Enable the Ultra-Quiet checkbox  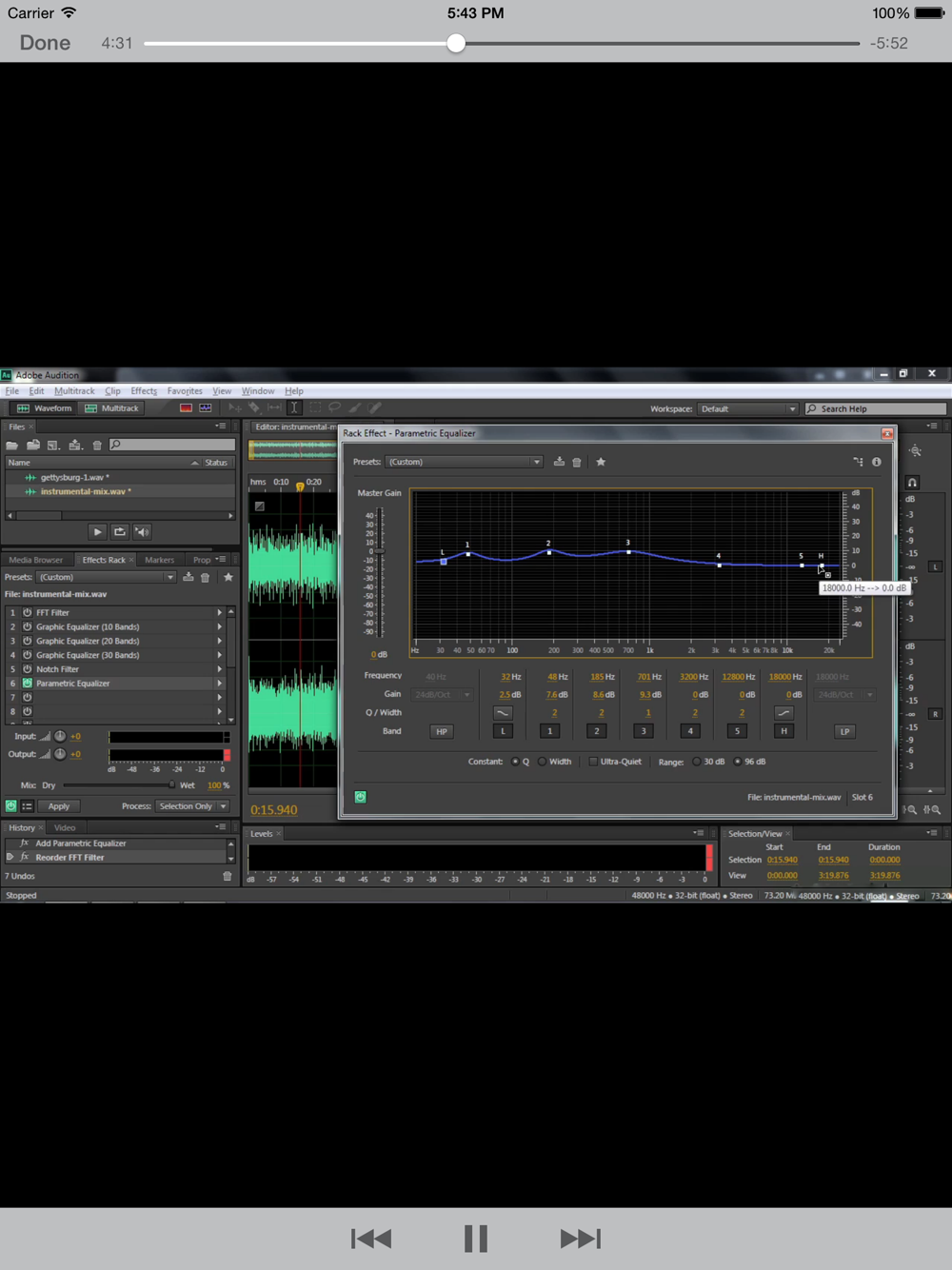coord(593,762)
